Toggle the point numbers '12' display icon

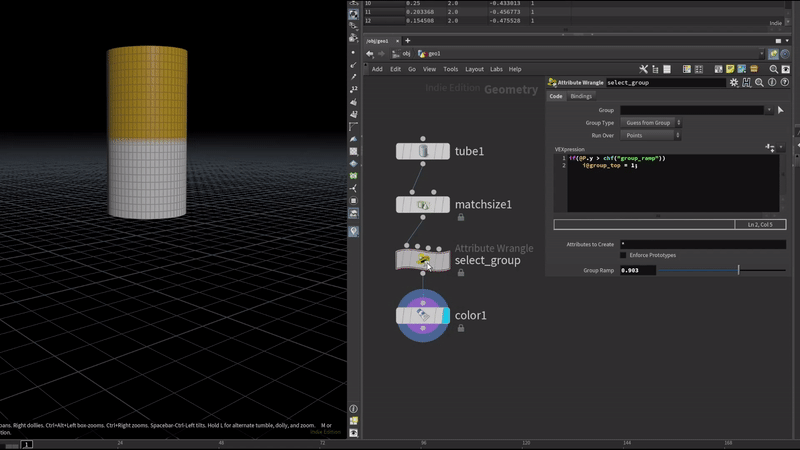click(x=354, y=89)
